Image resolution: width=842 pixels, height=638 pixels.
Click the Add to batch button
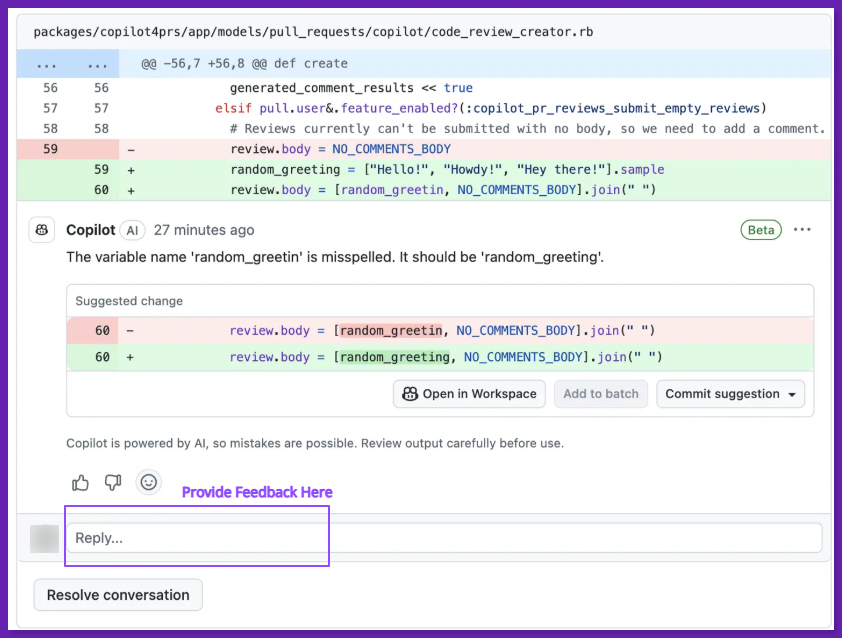tap(600, 394)
